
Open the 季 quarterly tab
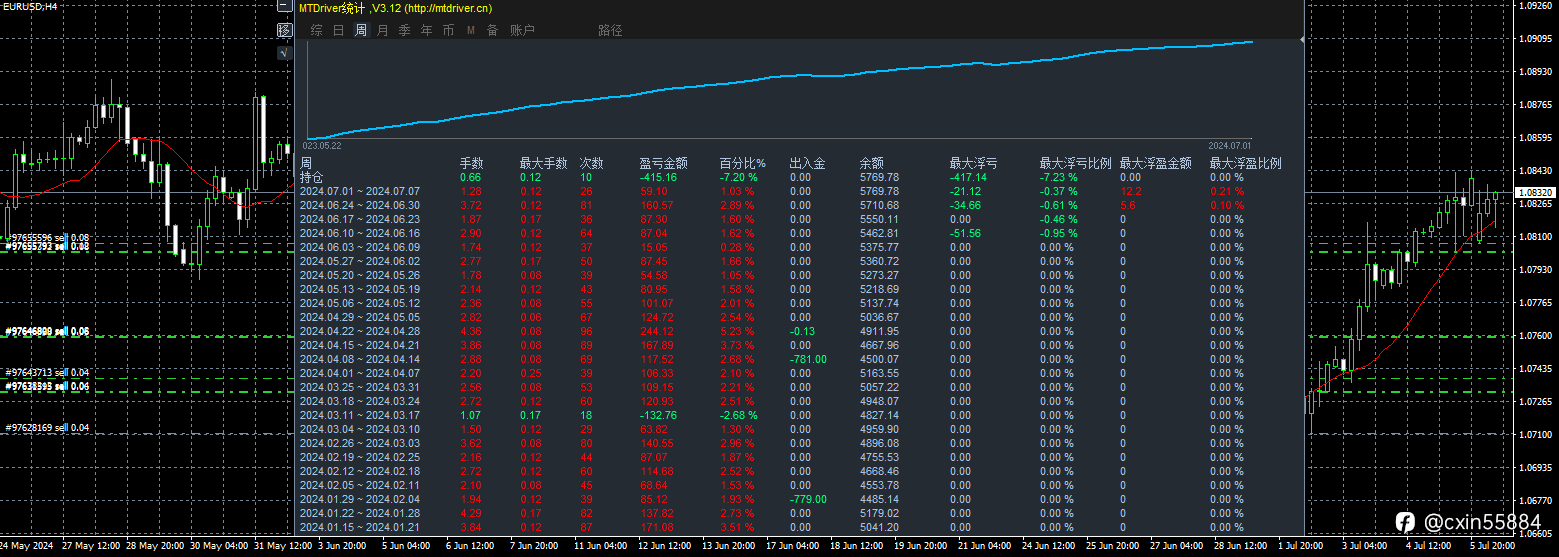pos(405,30)
